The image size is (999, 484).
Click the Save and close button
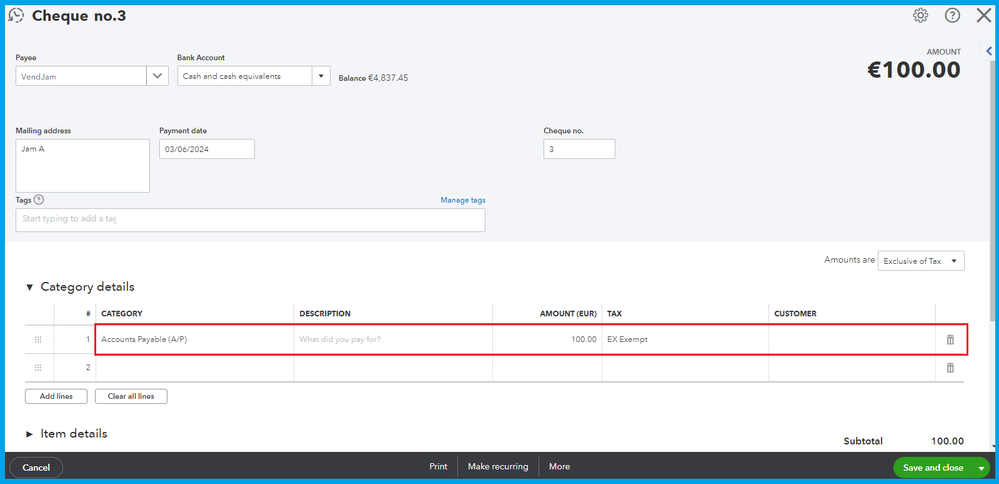point(933,467)
